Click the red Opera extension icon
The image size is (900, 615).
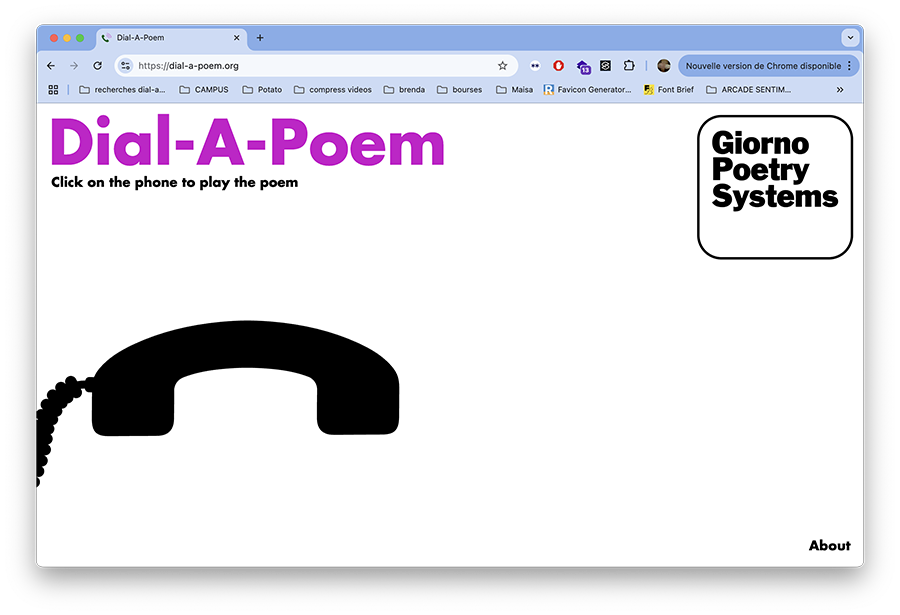tap(558, 66)
